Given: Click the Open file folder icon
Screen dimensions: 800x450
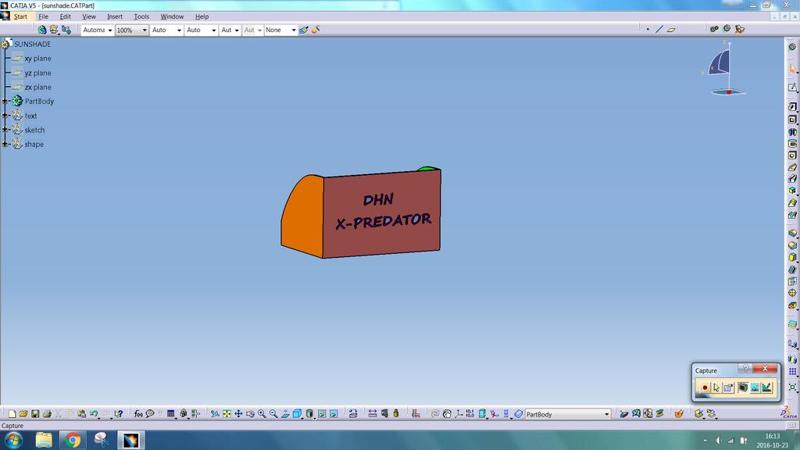Looking at the screenshot, I should (x=23, y=414).
